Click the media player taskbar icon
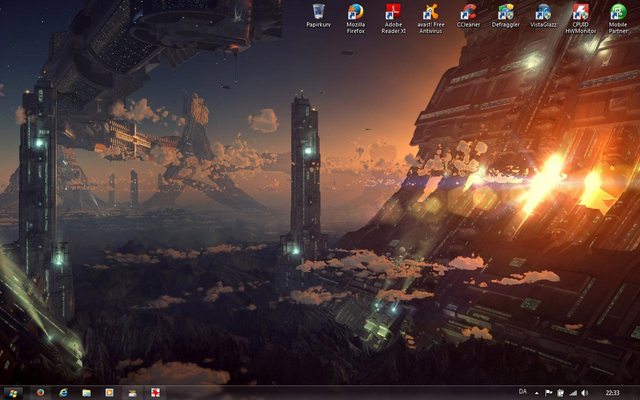Viewport: 640px width, 400px height. pos(109,392)
